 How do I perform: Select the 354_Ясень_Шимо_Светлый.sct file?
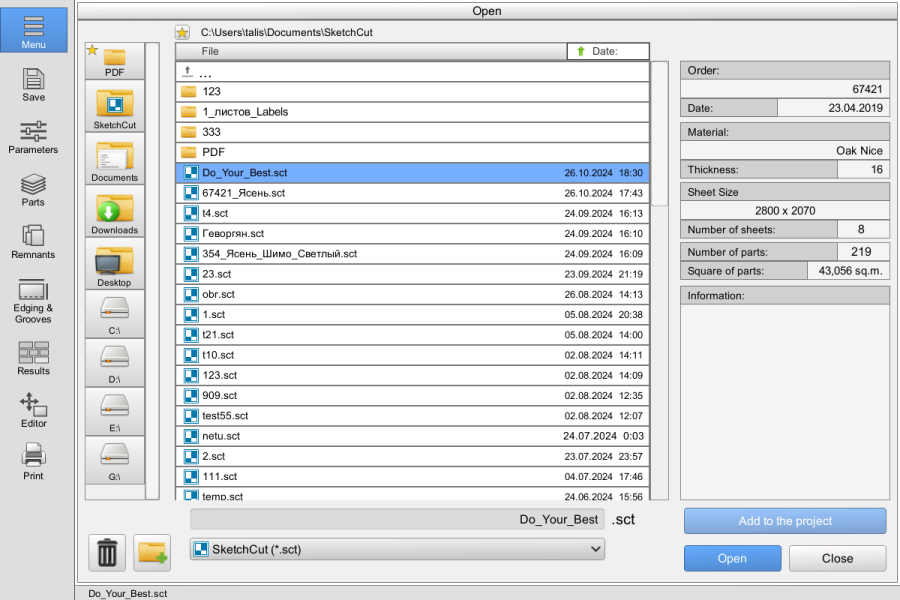pyautogui.click(x=412, y=254)
